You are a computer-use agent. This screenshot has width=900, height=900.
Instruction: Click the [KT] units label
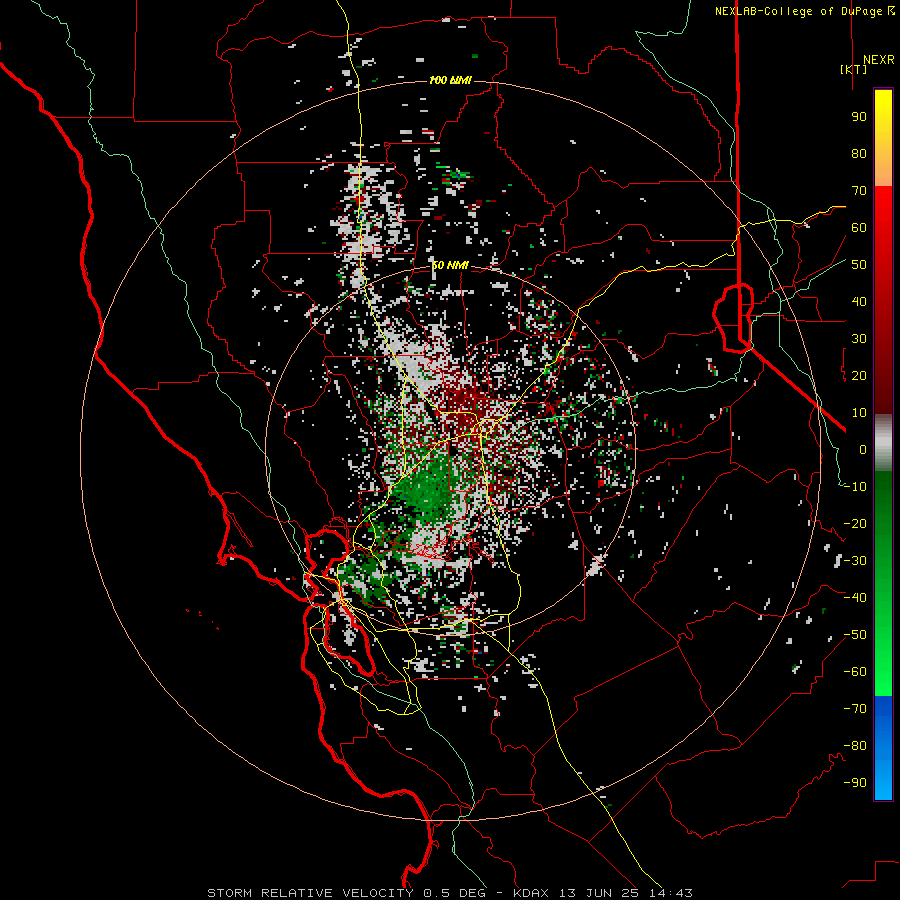click(x=853, y=69)
